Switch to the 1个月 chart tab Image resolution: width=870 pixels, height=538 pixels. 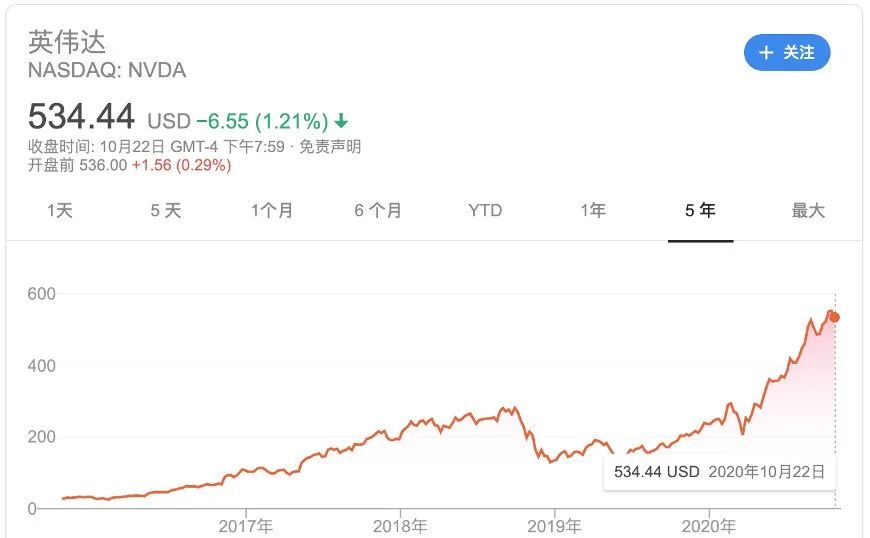pos(272,211)
